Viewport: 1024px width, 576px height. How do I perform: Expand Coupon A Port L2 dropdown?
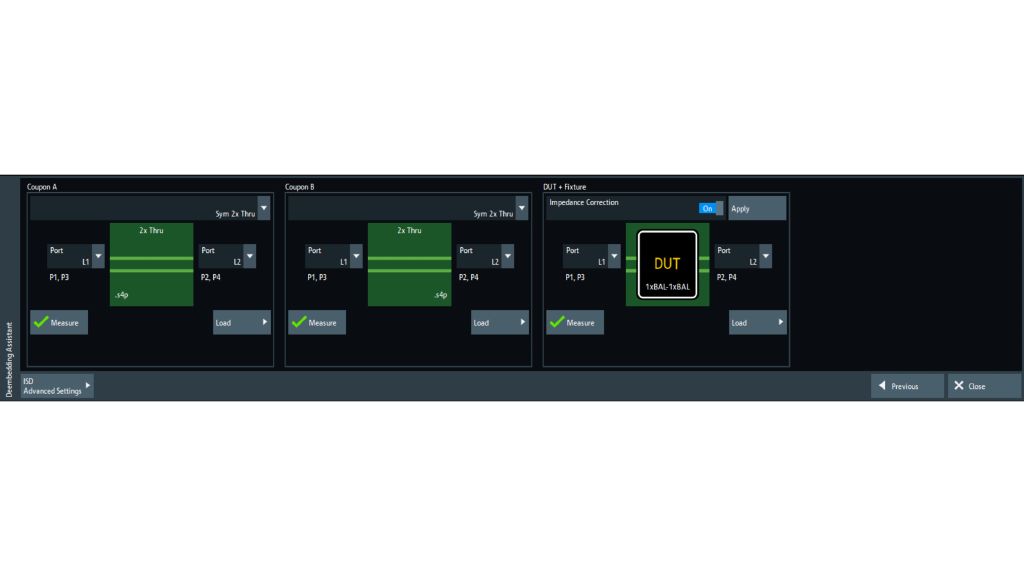pos(249,256)
